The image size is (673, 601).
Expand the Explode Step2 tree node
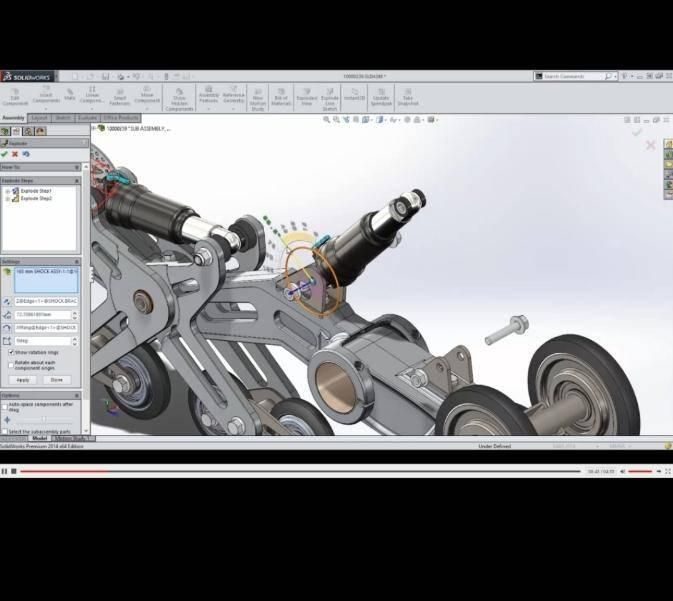tap(8, 198)
